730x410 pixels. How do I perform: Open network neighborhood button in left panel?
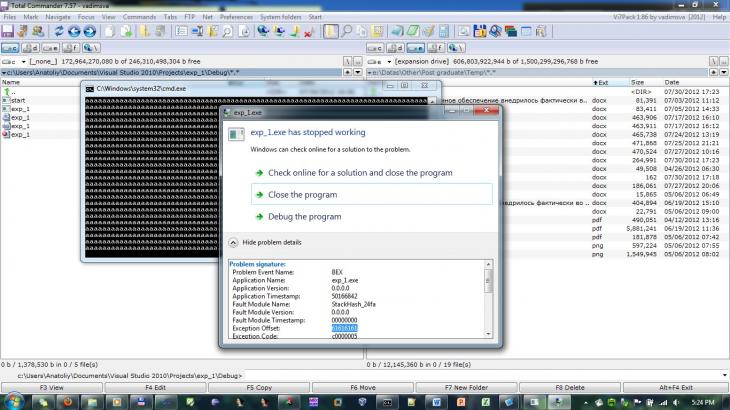91,48
